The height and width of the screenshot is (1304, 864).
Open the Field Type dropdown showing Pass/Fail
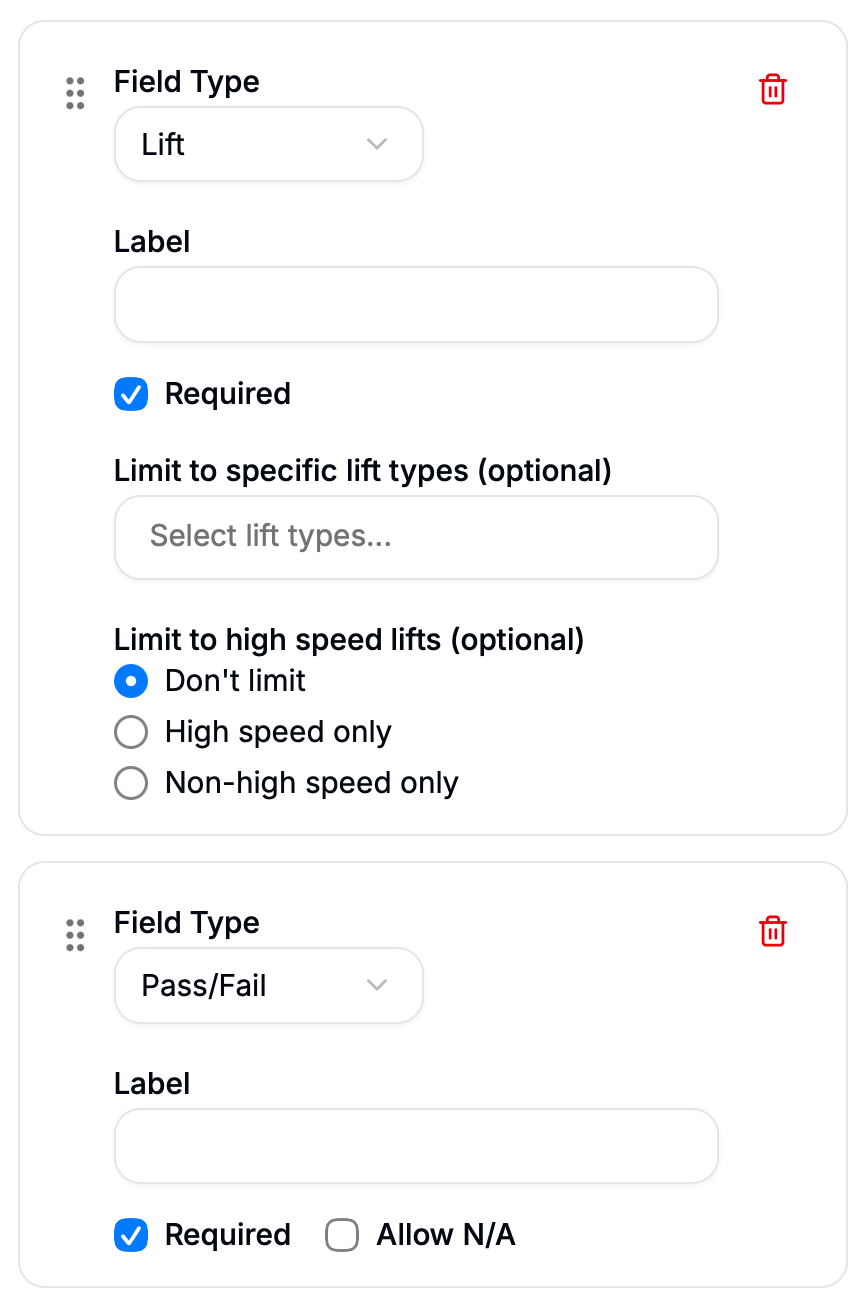(268, 985)
